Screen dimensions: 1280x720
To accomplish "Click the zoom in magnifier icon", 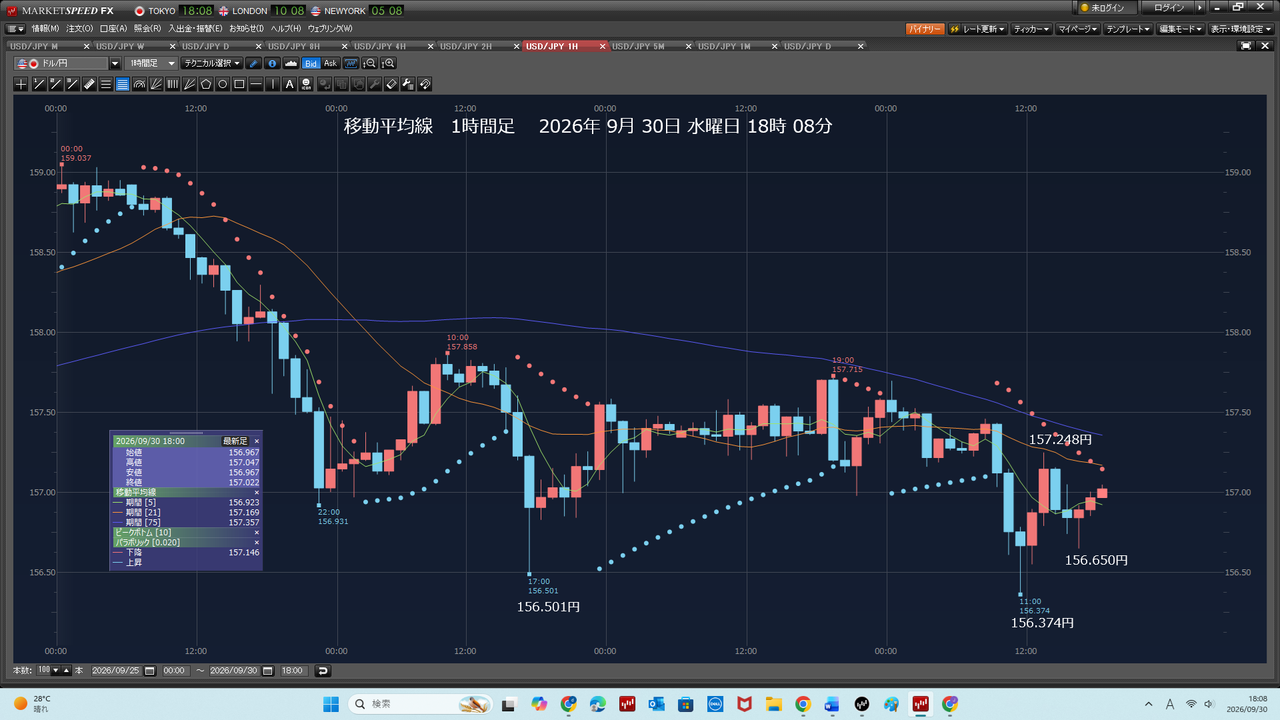I will (388, 63).
